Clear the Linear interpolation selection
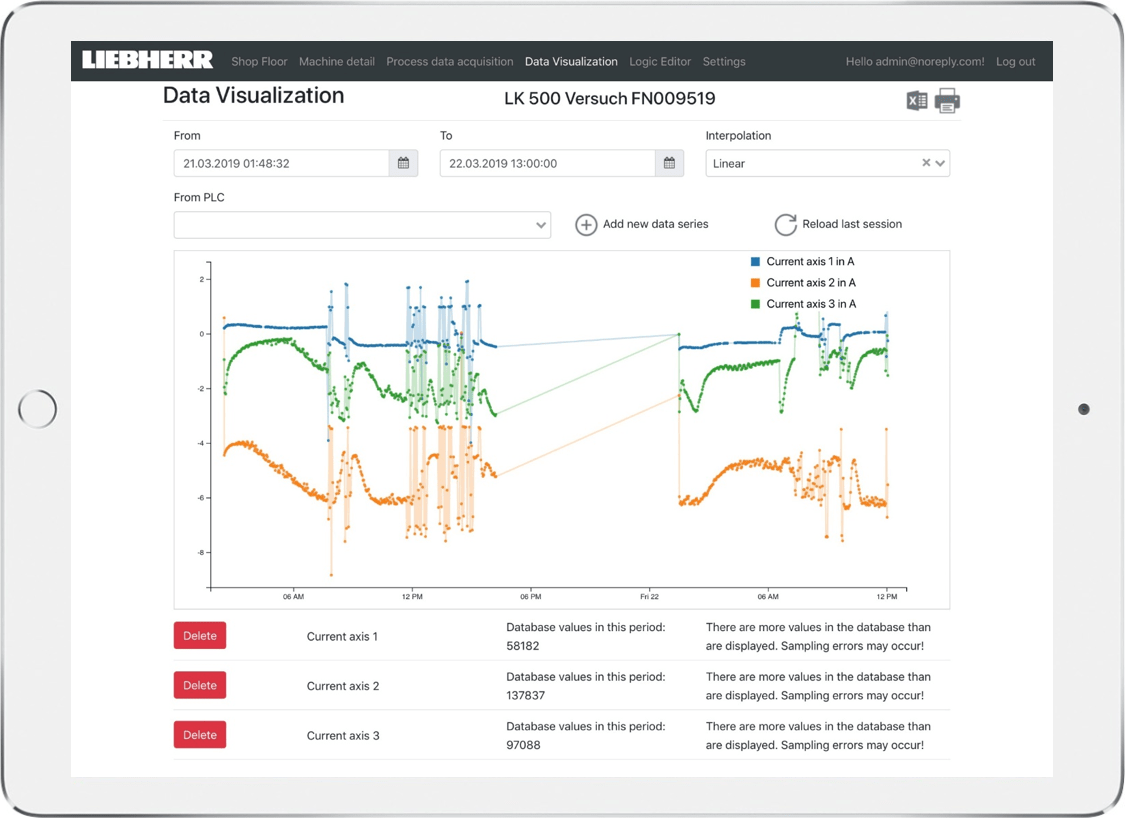The width and height of the screenshot is (1125, 818). click(926, 163)
